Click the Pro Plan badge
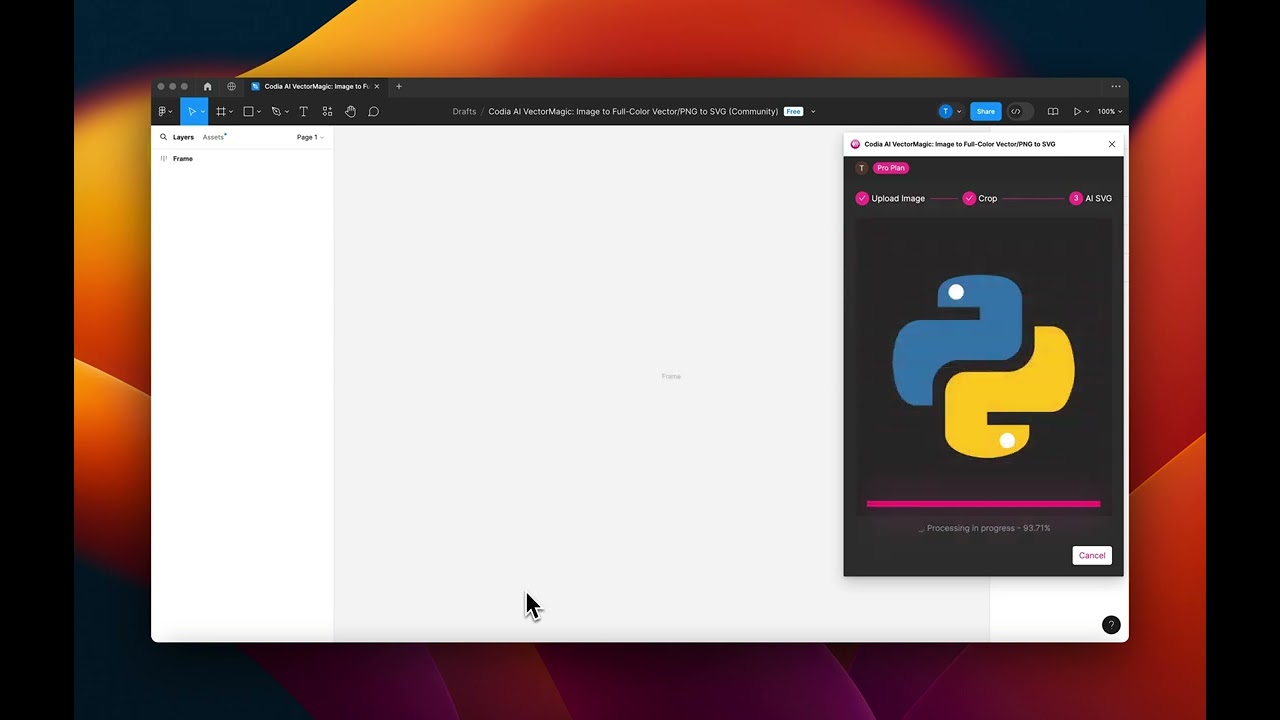Screen dimensions: 1280x720 (891, 168)
